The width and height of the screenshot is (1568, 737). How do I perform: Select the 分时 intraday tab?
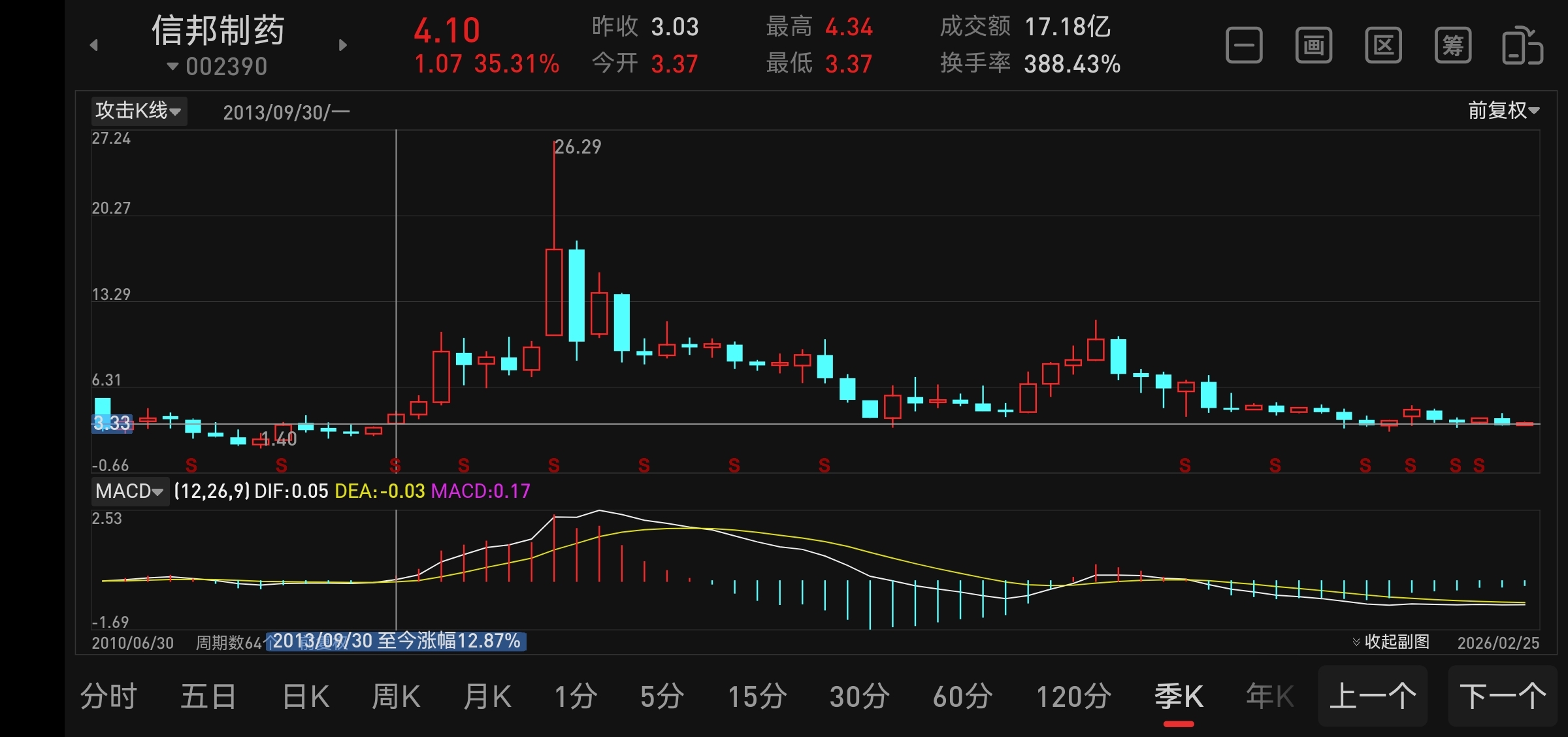click(108, 696)
